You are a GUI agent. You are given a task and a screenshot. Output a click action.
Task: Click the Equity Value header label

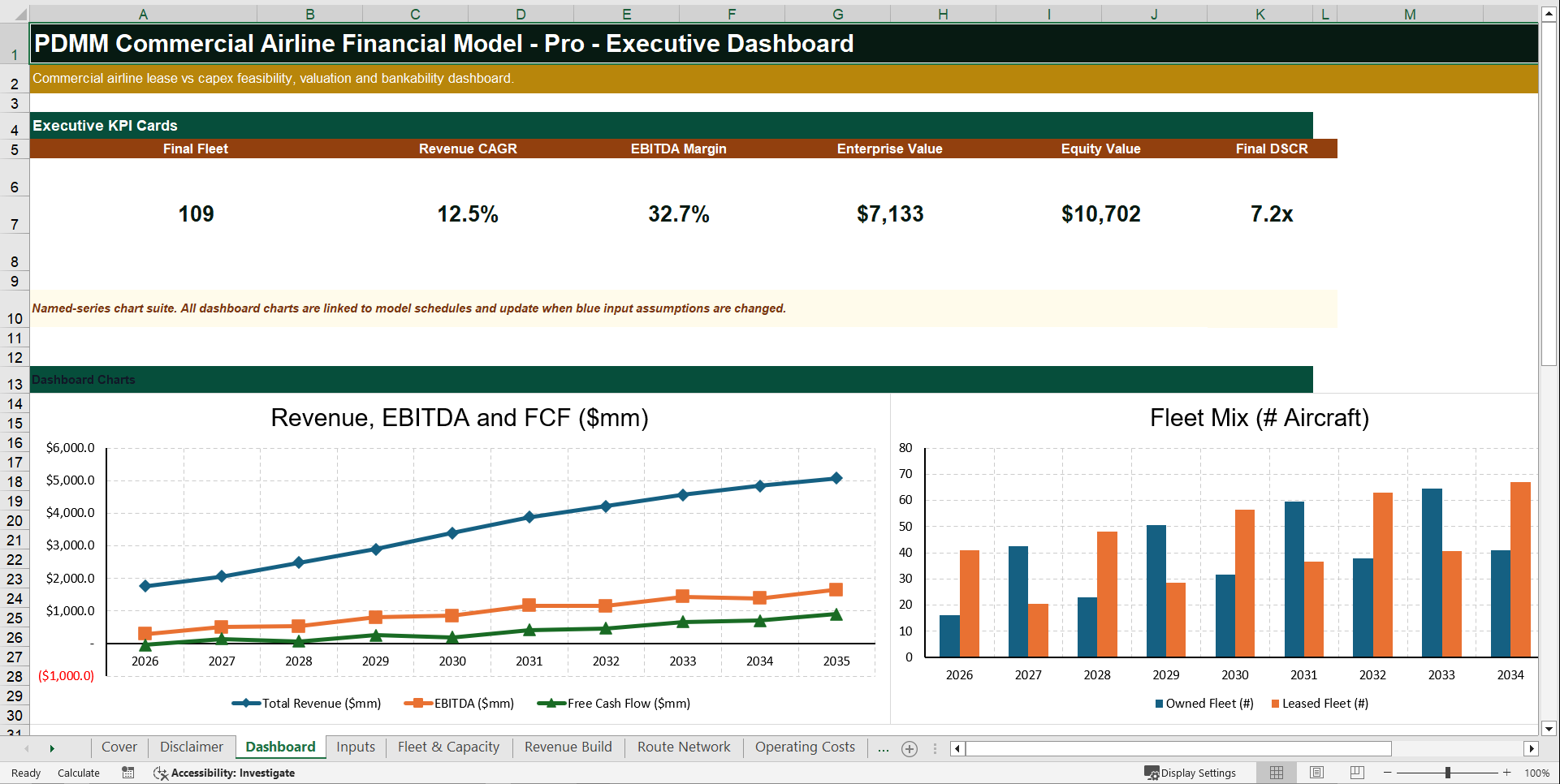(x=1100, y=149)
